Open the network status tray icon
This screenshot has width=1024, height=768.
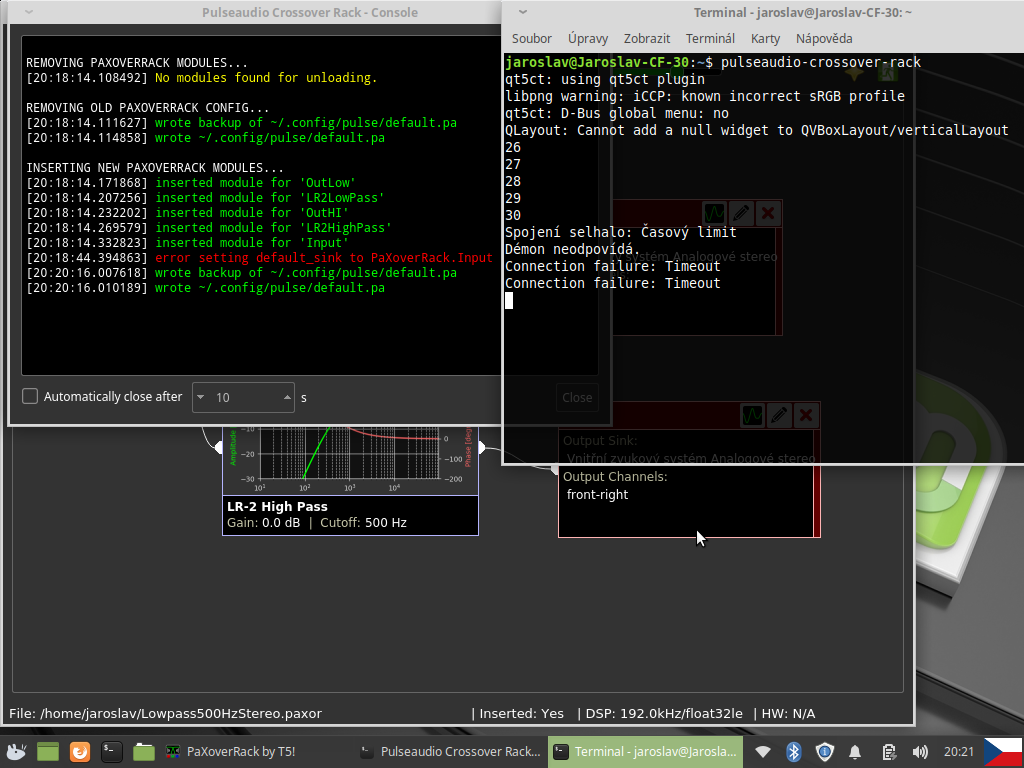(762, 752)
